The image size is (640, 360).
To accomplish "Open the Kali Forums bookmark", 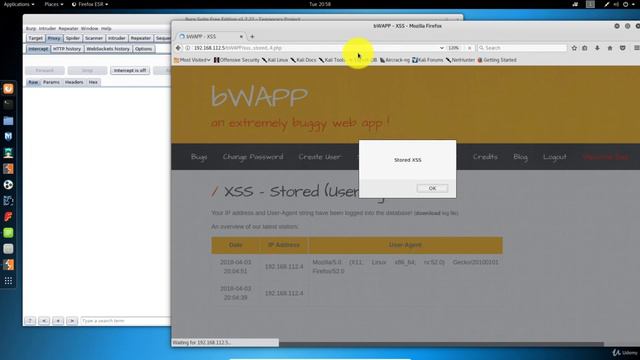I will 427,60.
